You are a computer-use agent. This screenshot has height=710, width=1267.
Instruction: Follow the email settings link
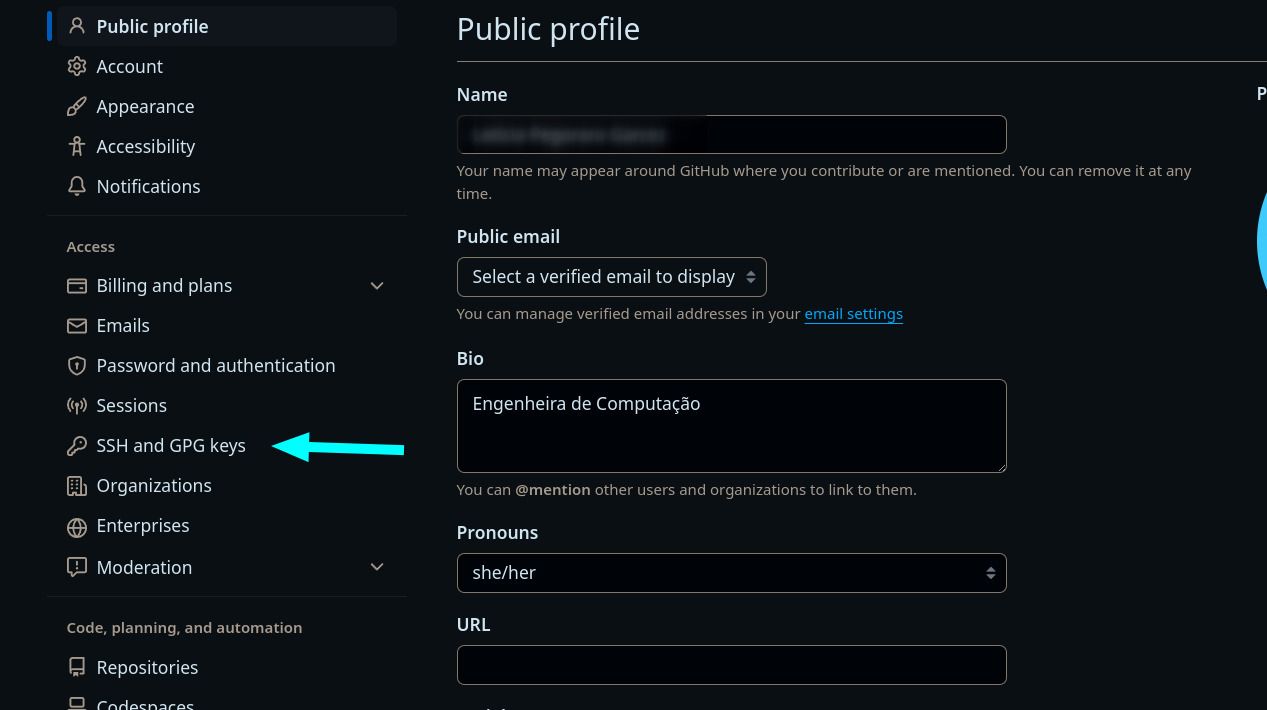(x=853, y=314)
